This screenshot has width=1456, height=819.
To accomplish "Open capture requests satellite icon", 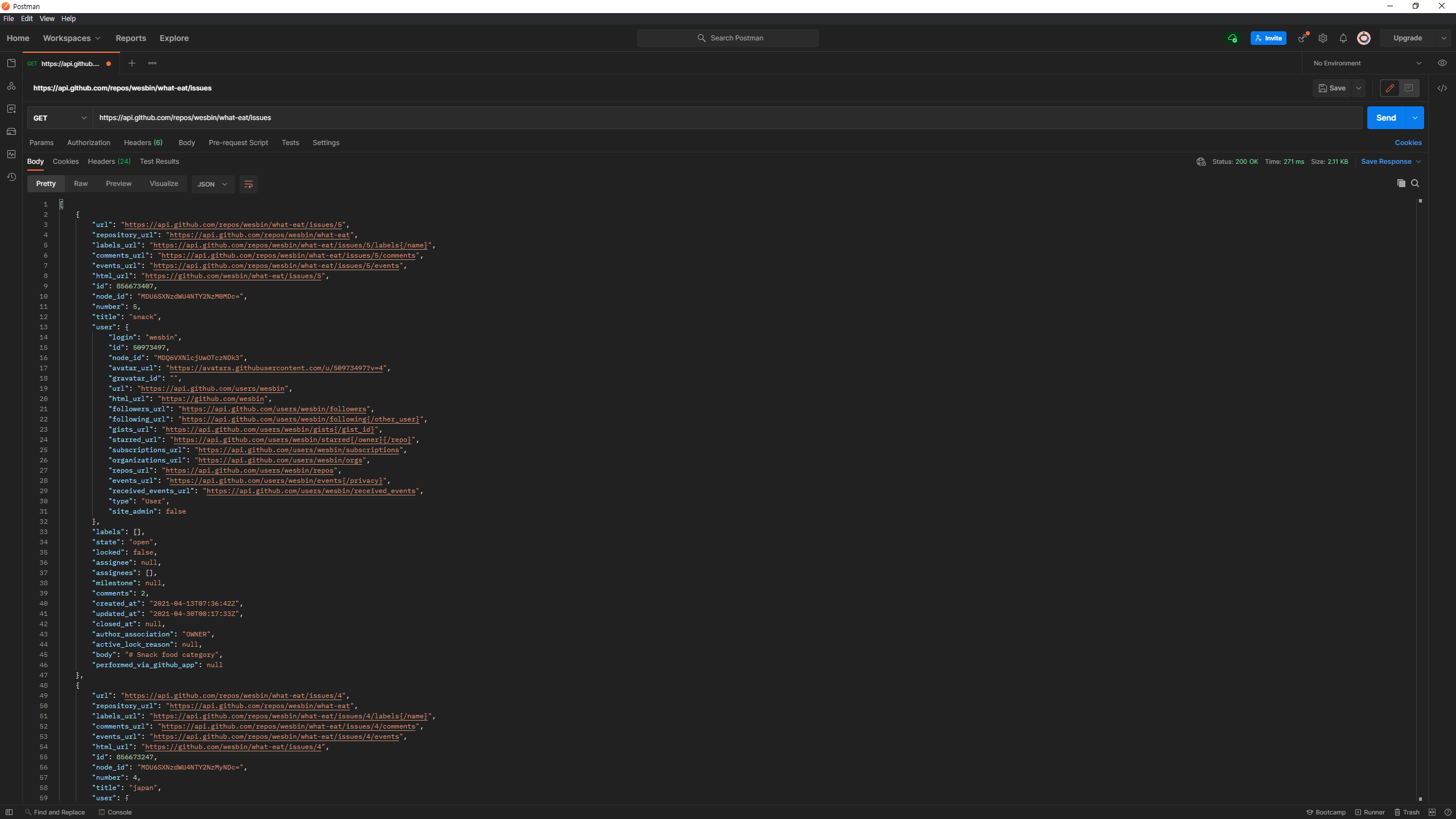I will [1303, 38].
